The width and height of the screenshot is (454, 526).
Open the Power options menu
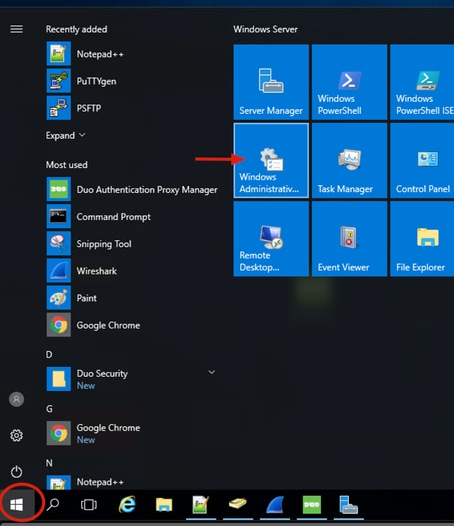pos(16,472)
